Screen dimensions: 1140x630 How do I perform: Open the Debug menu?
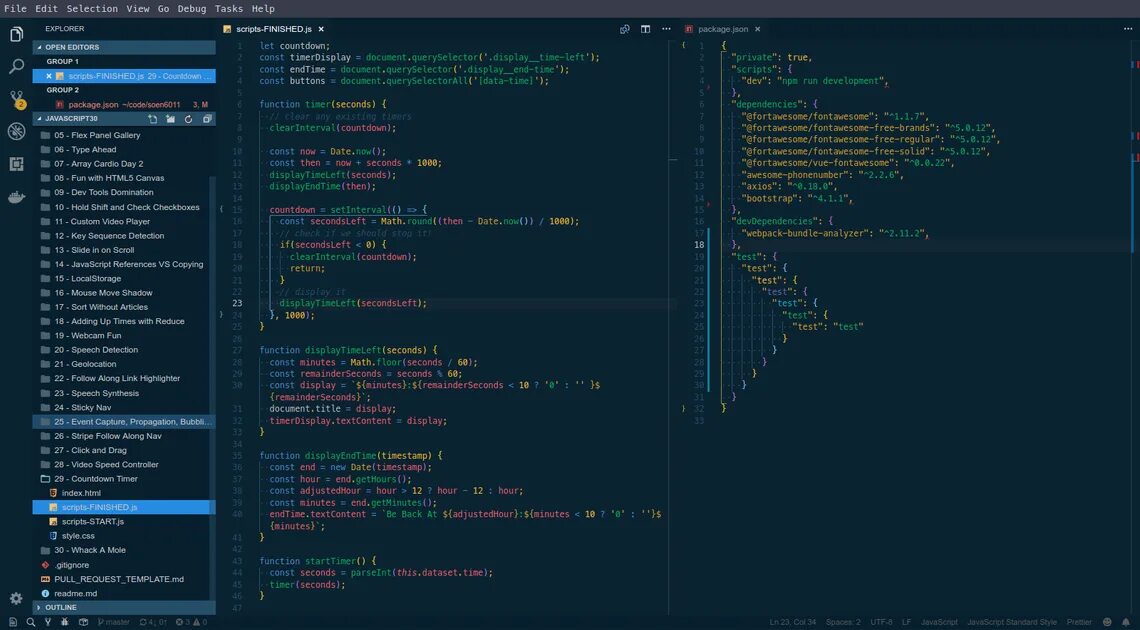coord(192,9)
